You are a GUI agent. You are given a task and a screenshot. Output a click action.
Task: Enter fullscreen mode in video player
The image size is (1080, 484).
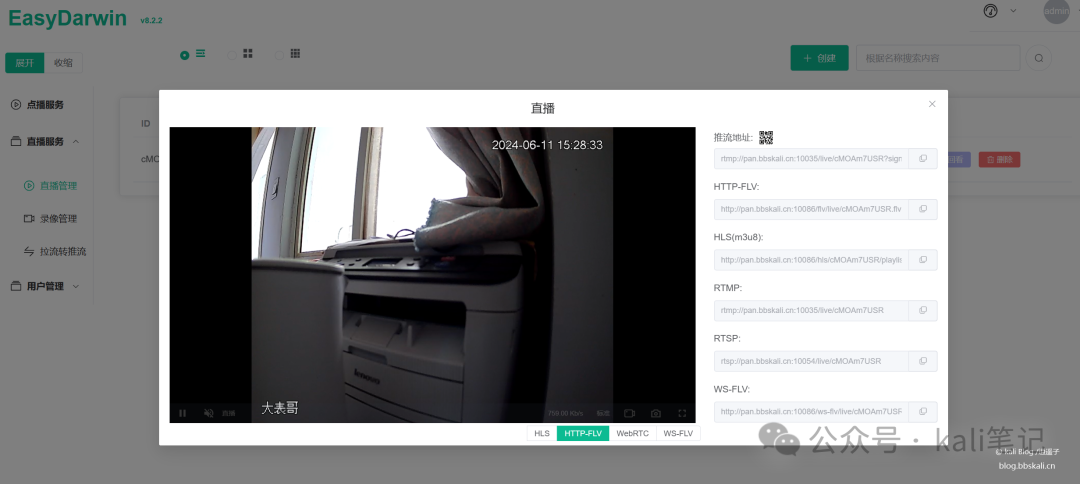(x=682, y=413)
